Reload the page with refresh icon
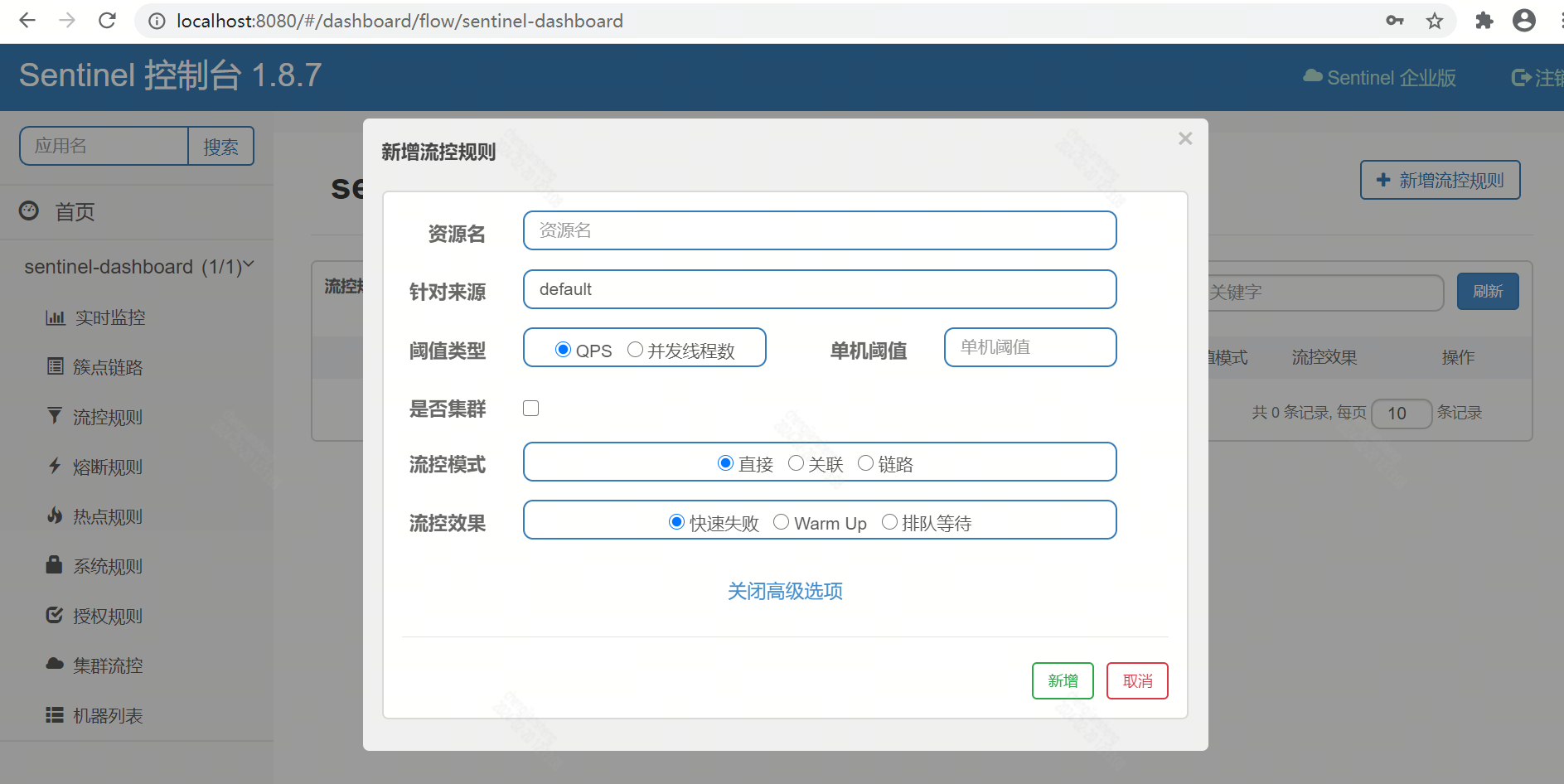Screen dimensions: 1564x784 [107, 21]
